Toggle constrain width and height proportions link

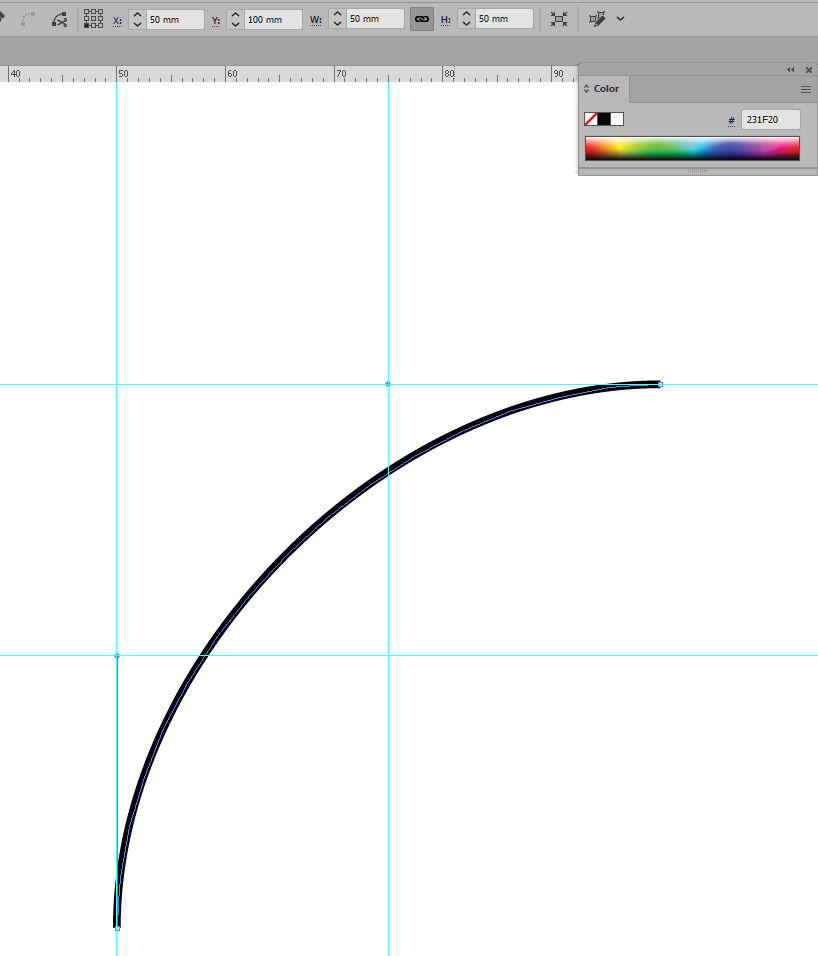[x=422, y=19]
